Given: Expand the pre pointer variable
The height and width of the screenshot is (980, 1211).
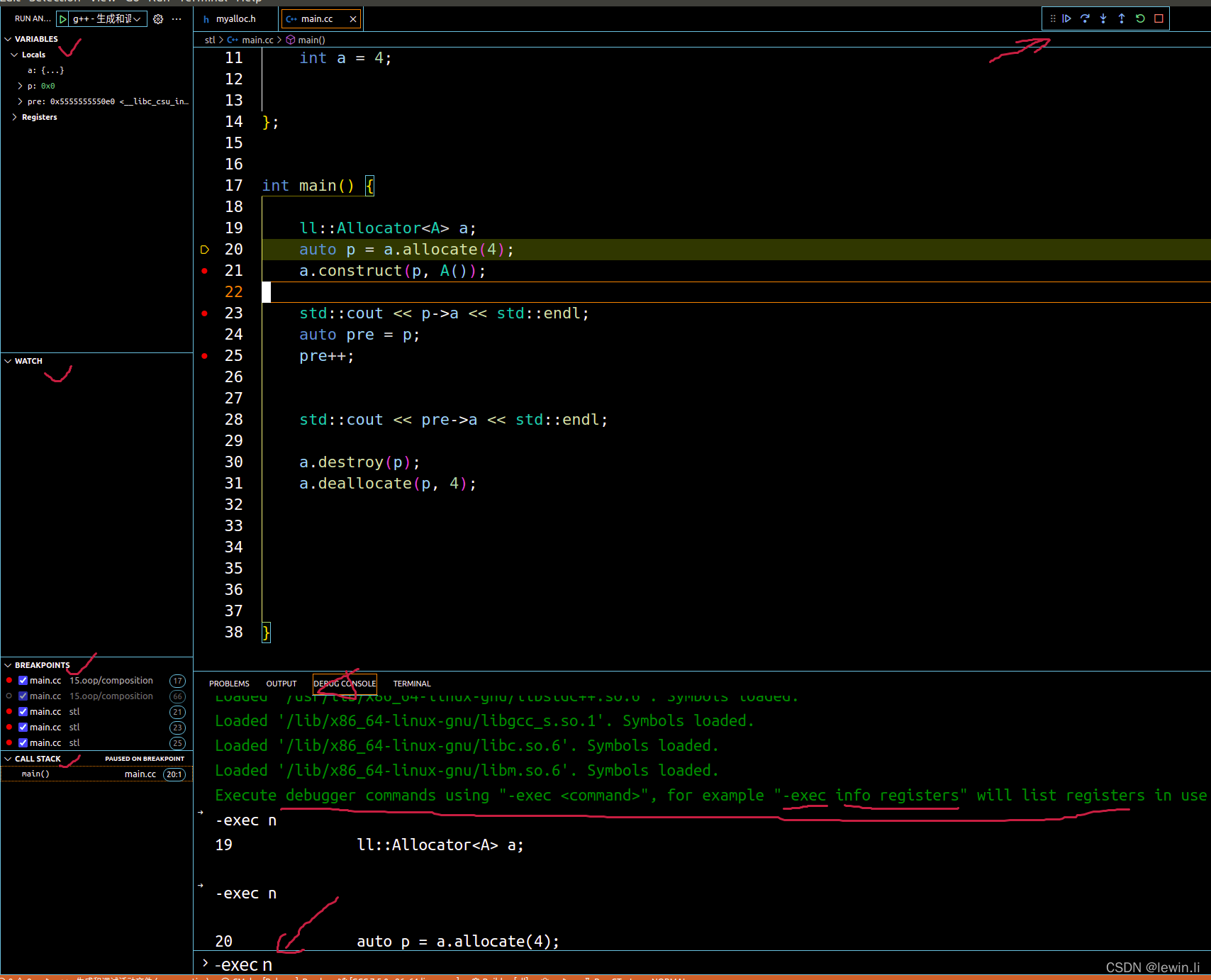Looking at the screenshot, I should point(20,101).
